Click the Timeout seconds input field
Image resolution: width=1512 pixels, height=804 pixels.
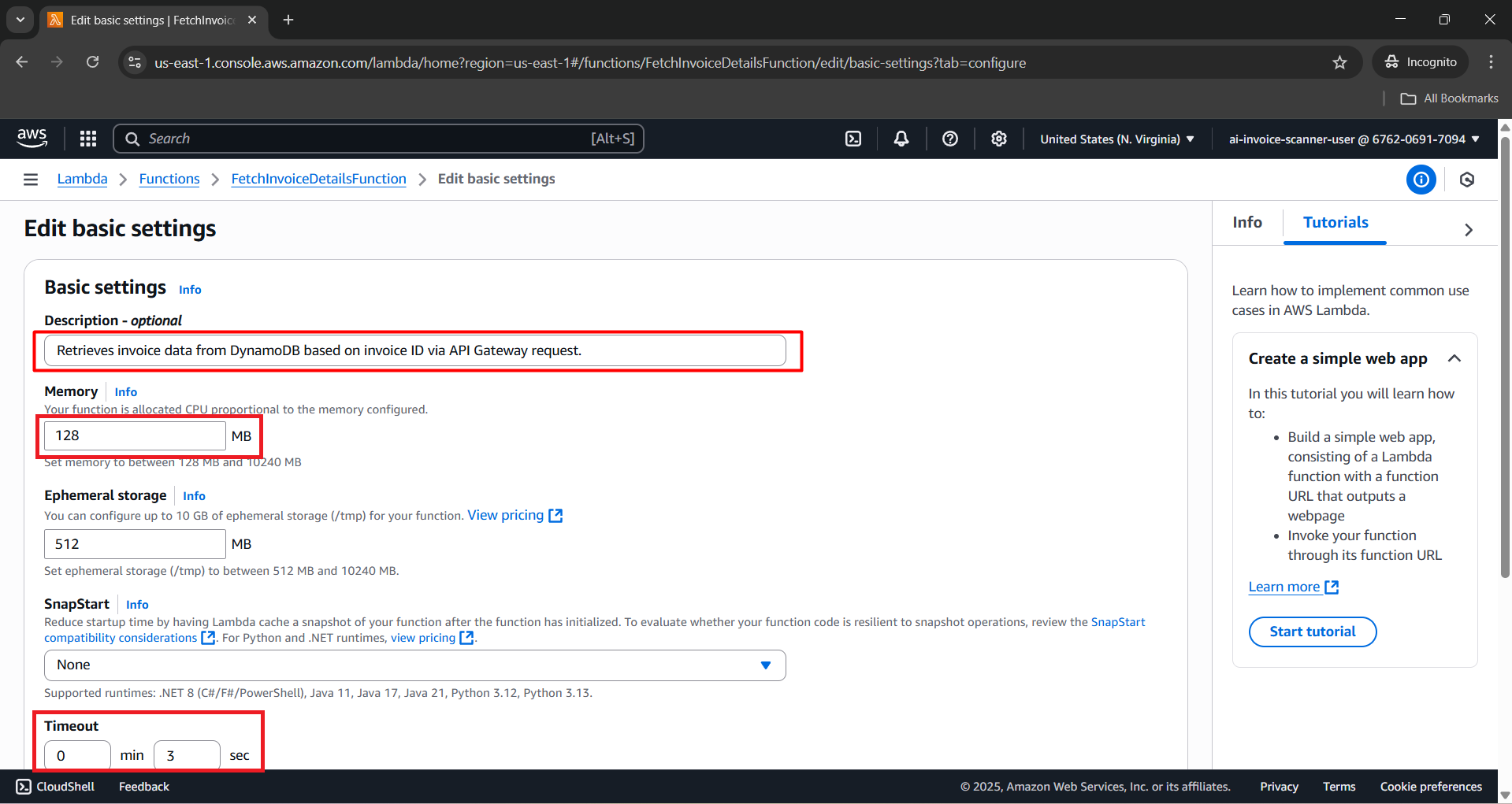[x=187, y=755]
